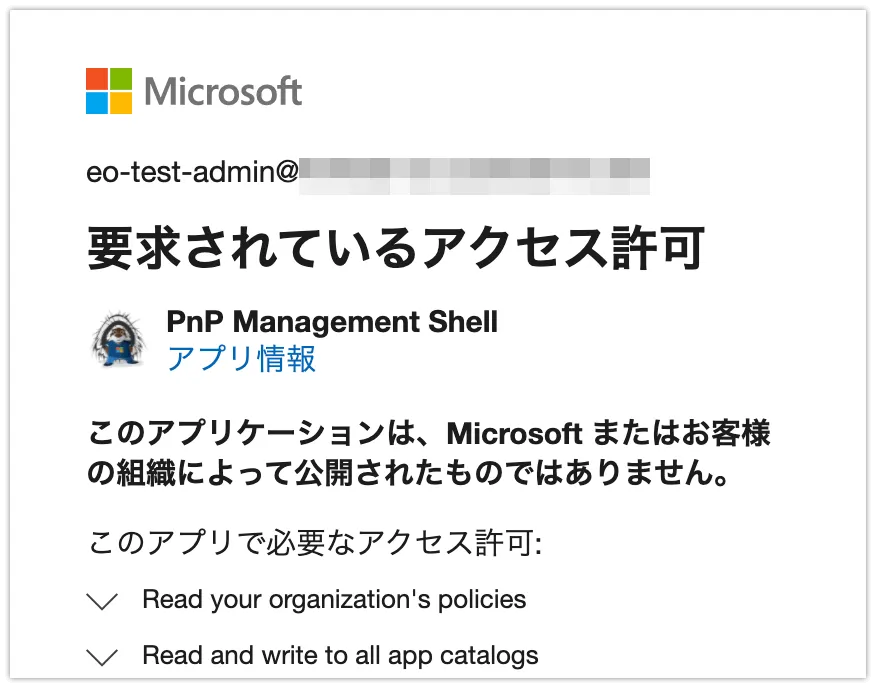Click the このアプリで必要なアクセス許可 label
Image resolution: width=876 pixels, height=688 pixels.
(x=315, y=543)
